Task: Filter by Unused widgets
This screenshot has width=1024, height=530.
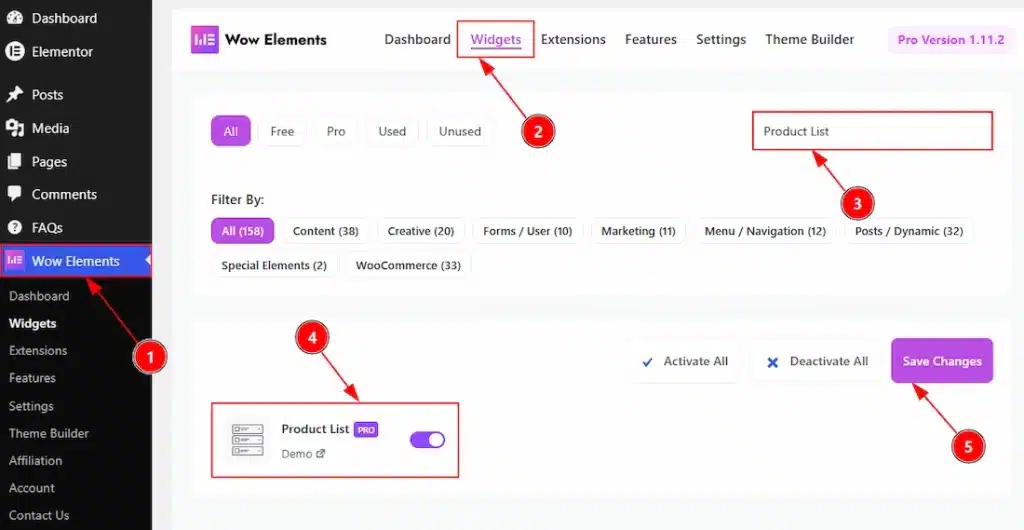Action: [460, 131]
